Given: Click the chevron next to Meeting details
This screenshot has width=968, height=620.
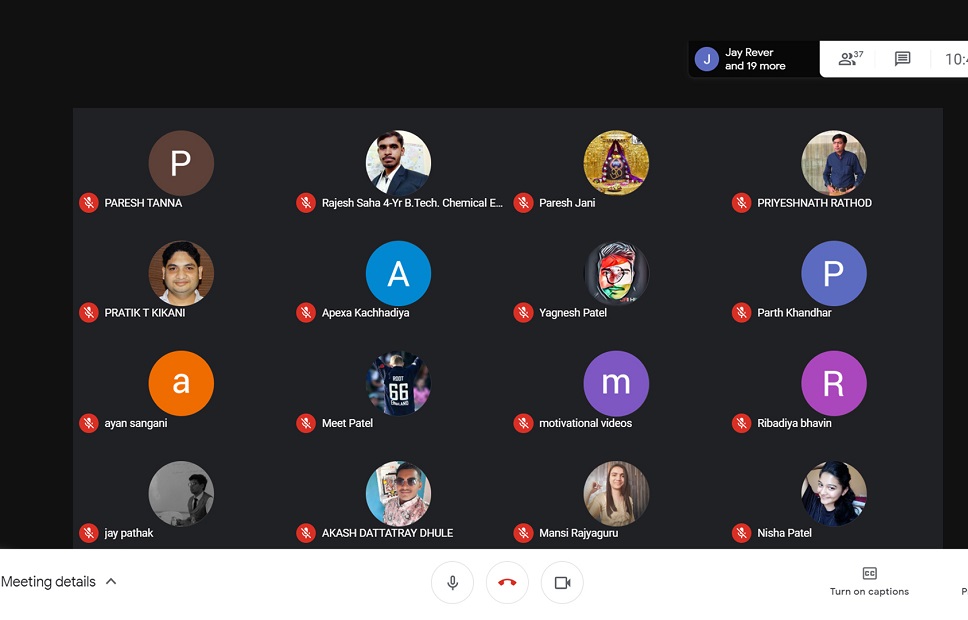Looking at the screenshot, I should [111, 582].
